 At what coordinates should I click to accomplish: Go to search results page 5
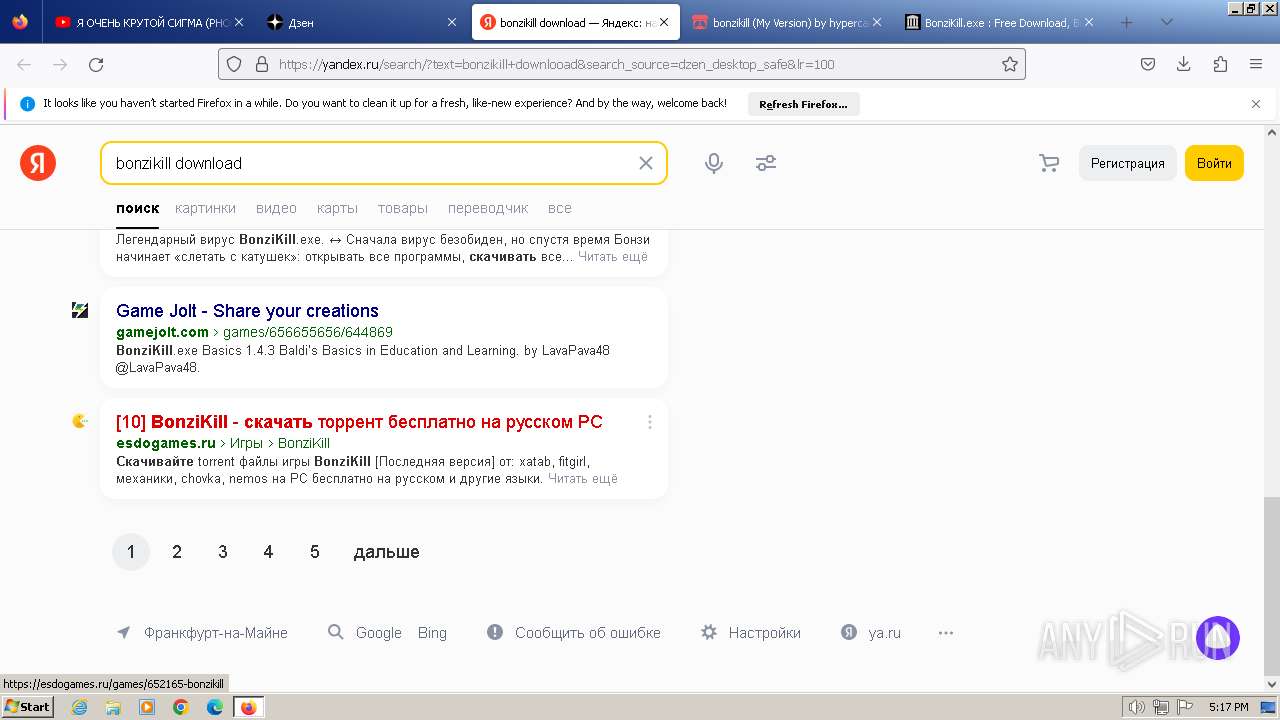pyautogui.click(x=314, y=552)
